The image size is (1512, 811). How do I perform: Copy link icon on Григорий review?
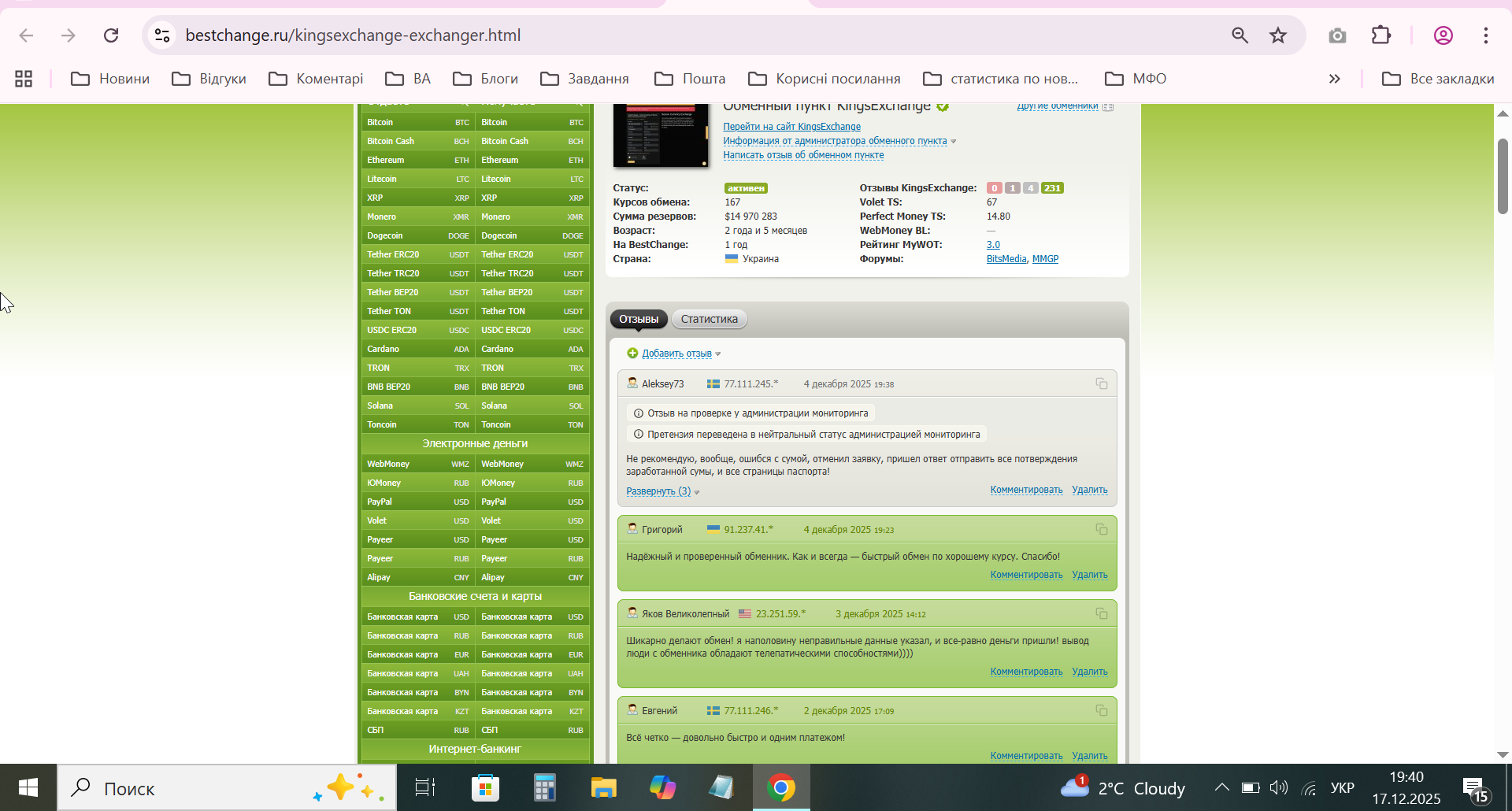click(x=1102, y=529)
